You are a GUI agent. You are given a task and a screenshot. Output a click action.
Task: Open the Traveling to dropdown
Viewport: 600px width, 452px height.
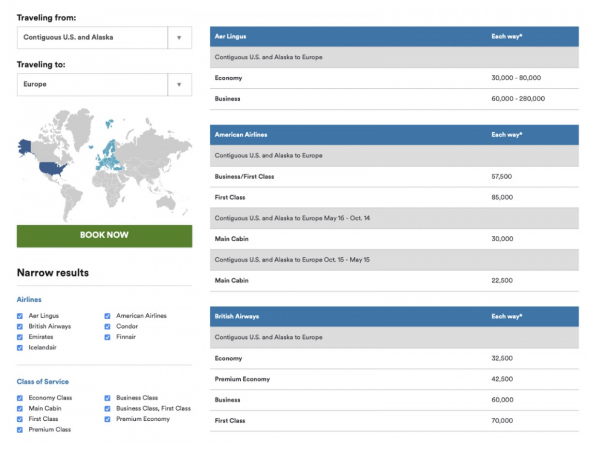104,85
